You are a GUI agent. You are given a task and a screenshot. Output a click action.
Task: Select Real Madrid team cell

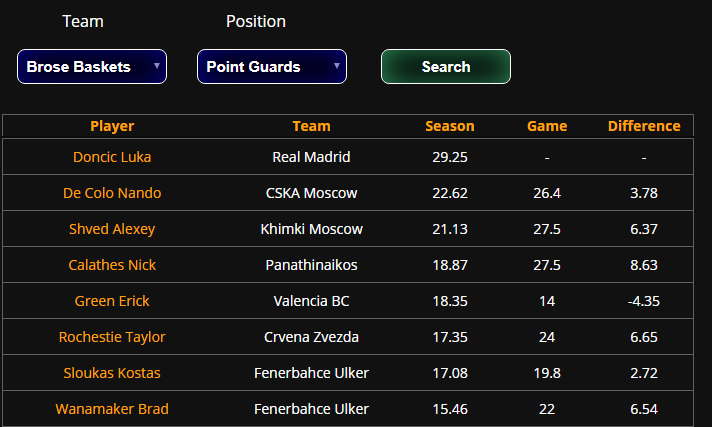[x=312, y=157]
